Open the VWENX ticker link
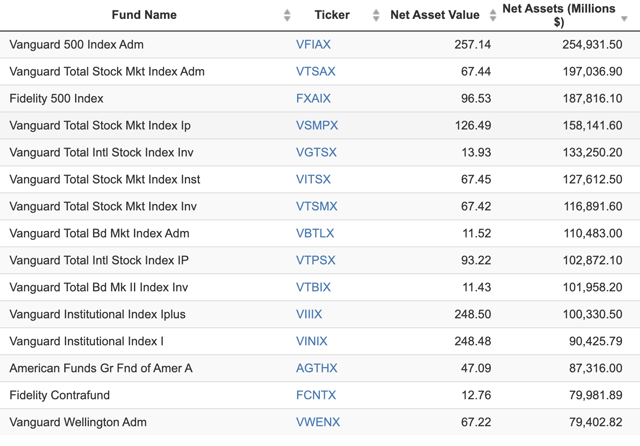The width and height of the screenshot is (640, 446). pyautogui.click(x=317, y=423)
